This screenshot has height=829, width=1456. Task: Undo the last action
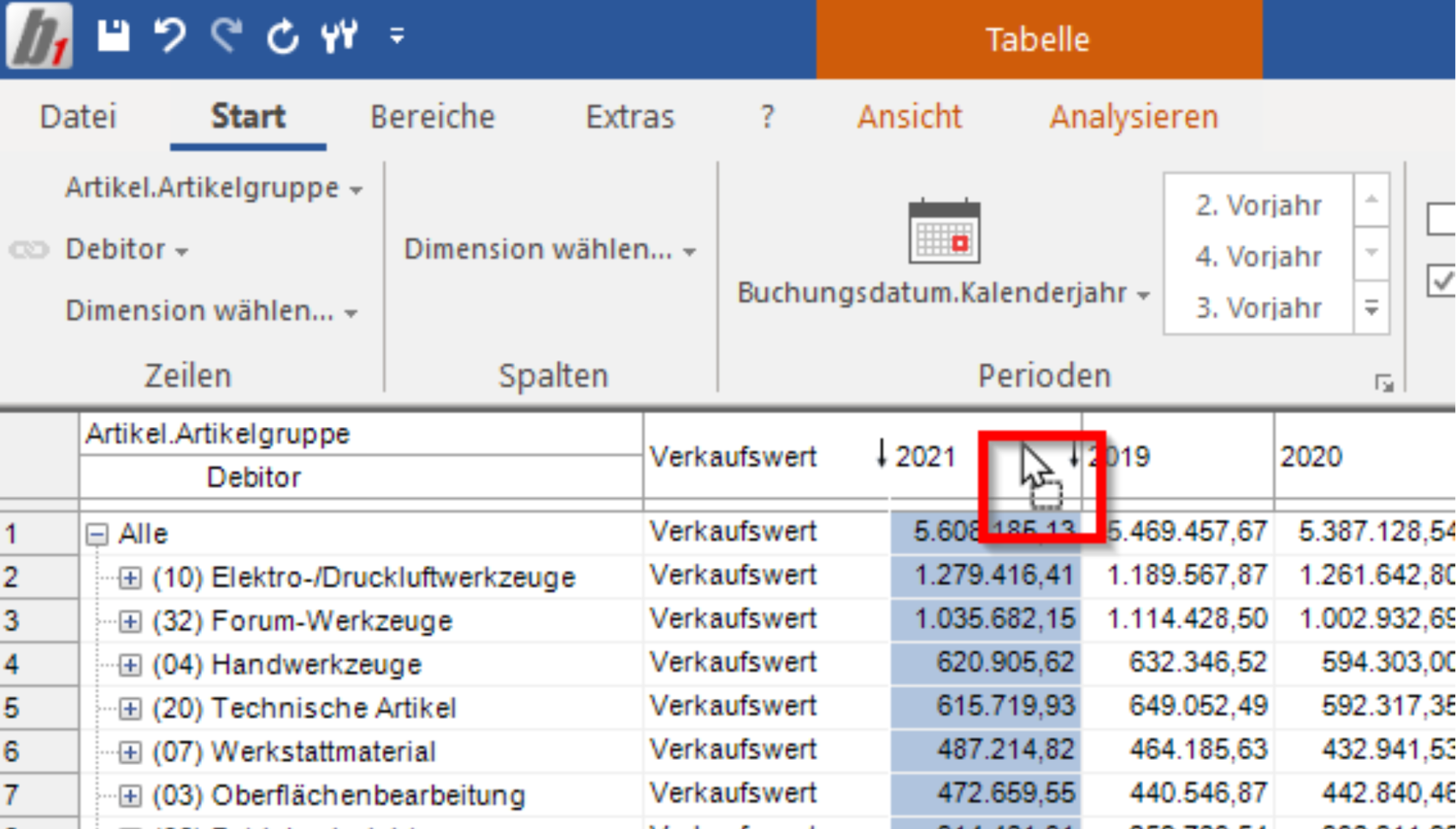coord(170,36)
